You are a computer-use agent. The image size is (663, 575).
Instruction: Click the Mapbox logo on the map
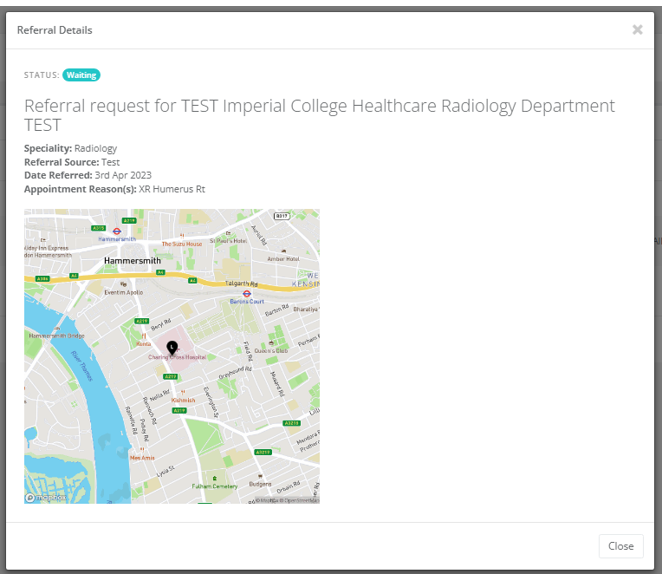click(x=45, y=498)
